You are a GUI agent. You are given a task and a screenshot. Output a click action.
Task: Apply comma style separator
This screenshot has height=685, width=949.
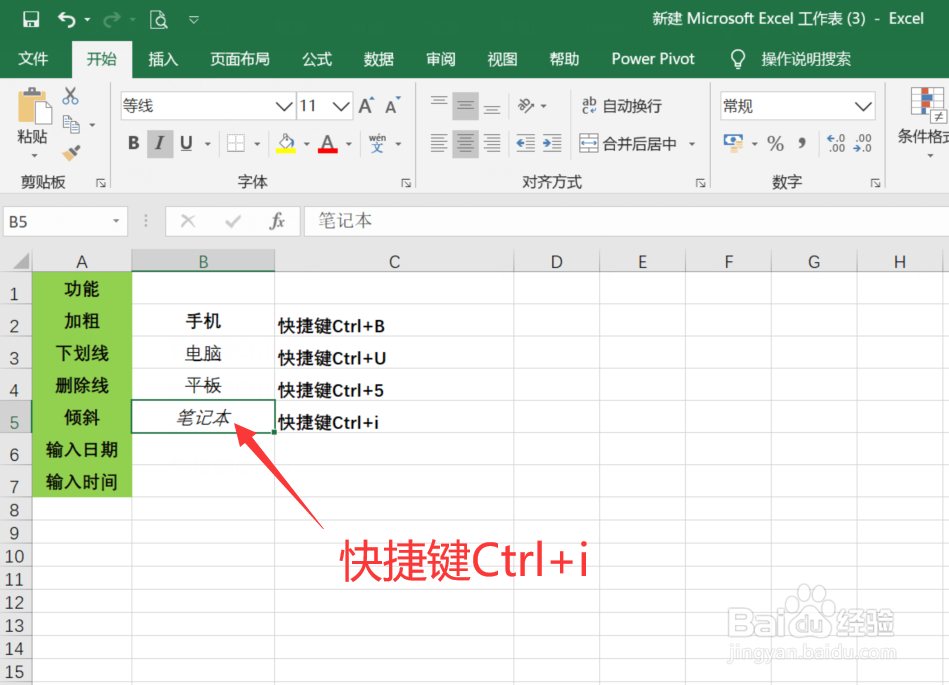click(x=802, y=143)
